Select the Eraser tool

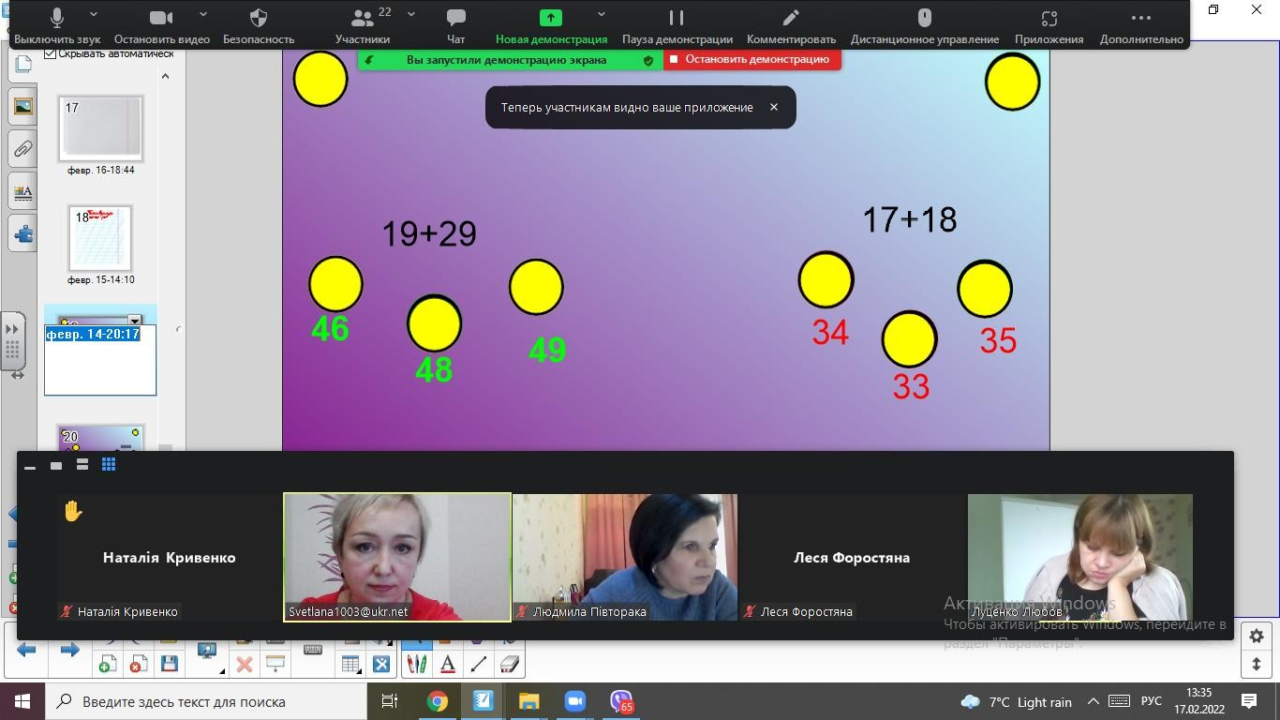tap(509, 663)
